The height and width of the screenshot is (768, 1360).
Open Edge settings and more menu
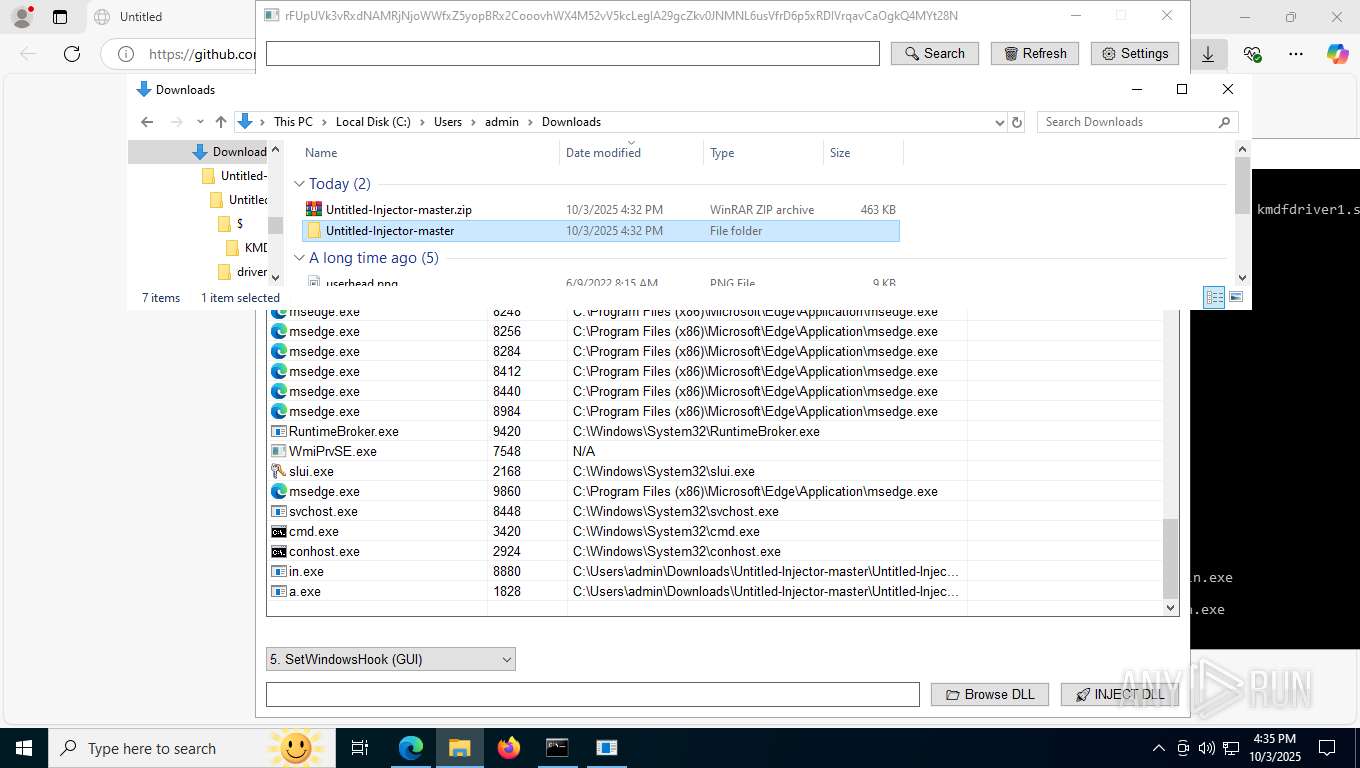tap(1296, 54)
